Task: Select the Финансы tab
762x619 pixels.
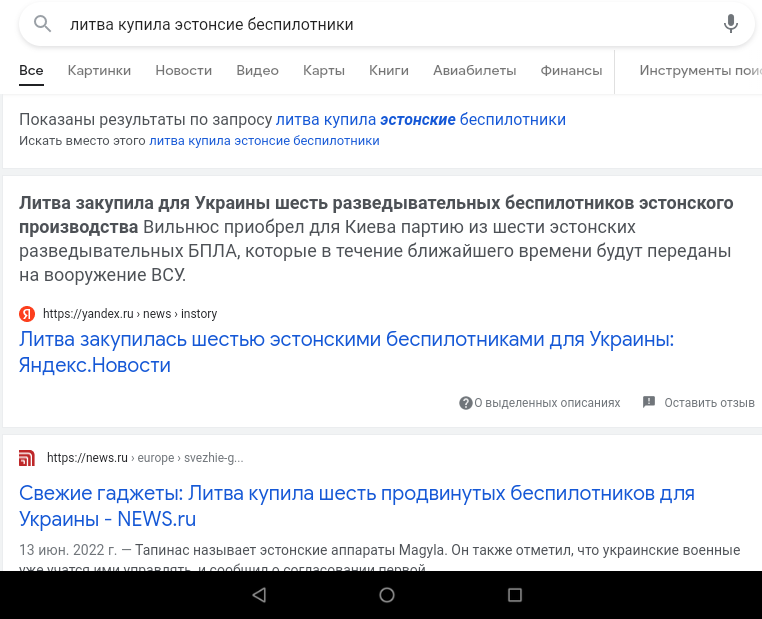Action: [572, 70]
